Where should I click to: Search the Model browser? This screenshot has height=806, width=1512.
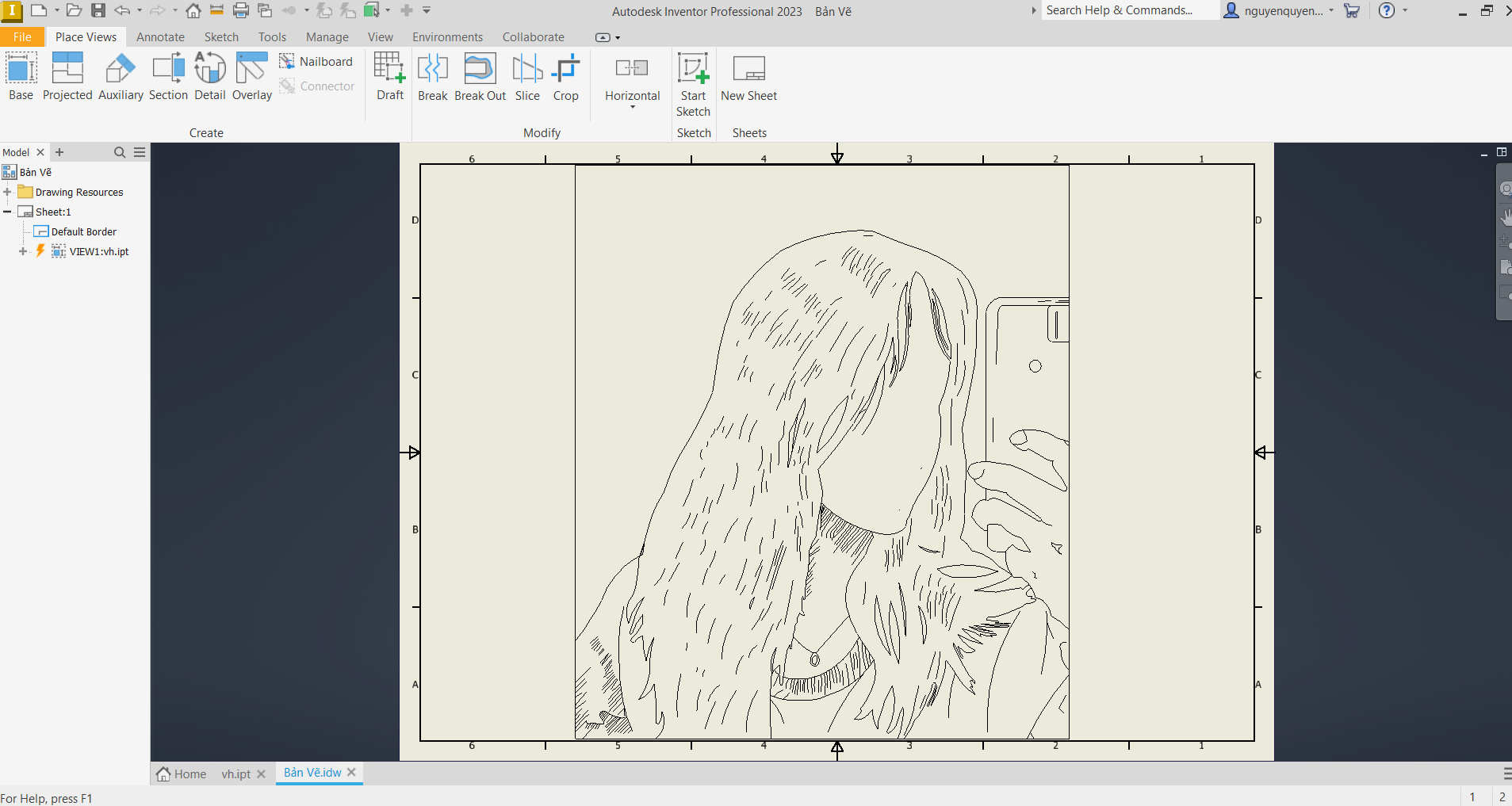[120, 152]
